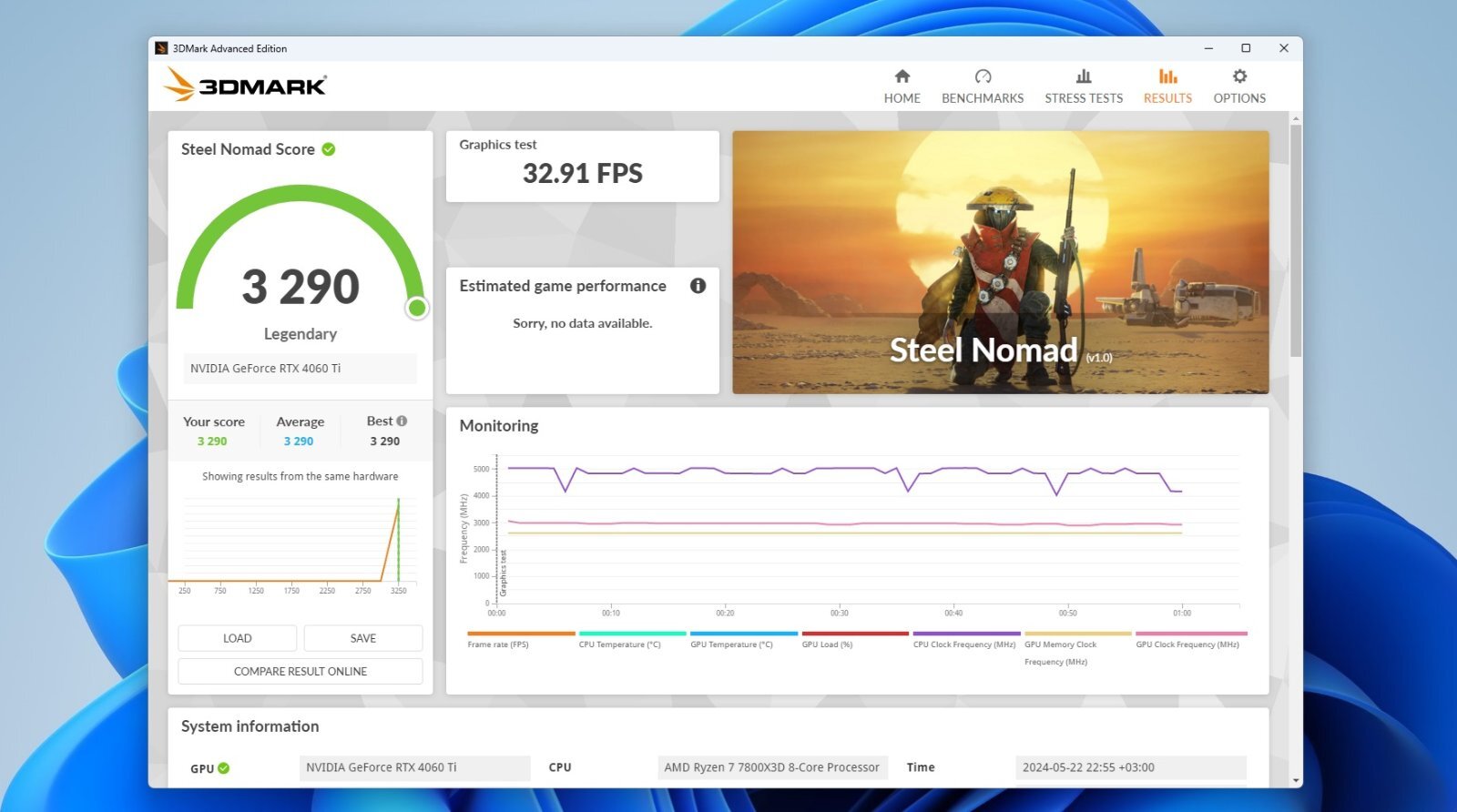The width and height of the screenshot is (1457, 812).
Task: Click the scrollbar down arrow
Action: [1295, 780]
